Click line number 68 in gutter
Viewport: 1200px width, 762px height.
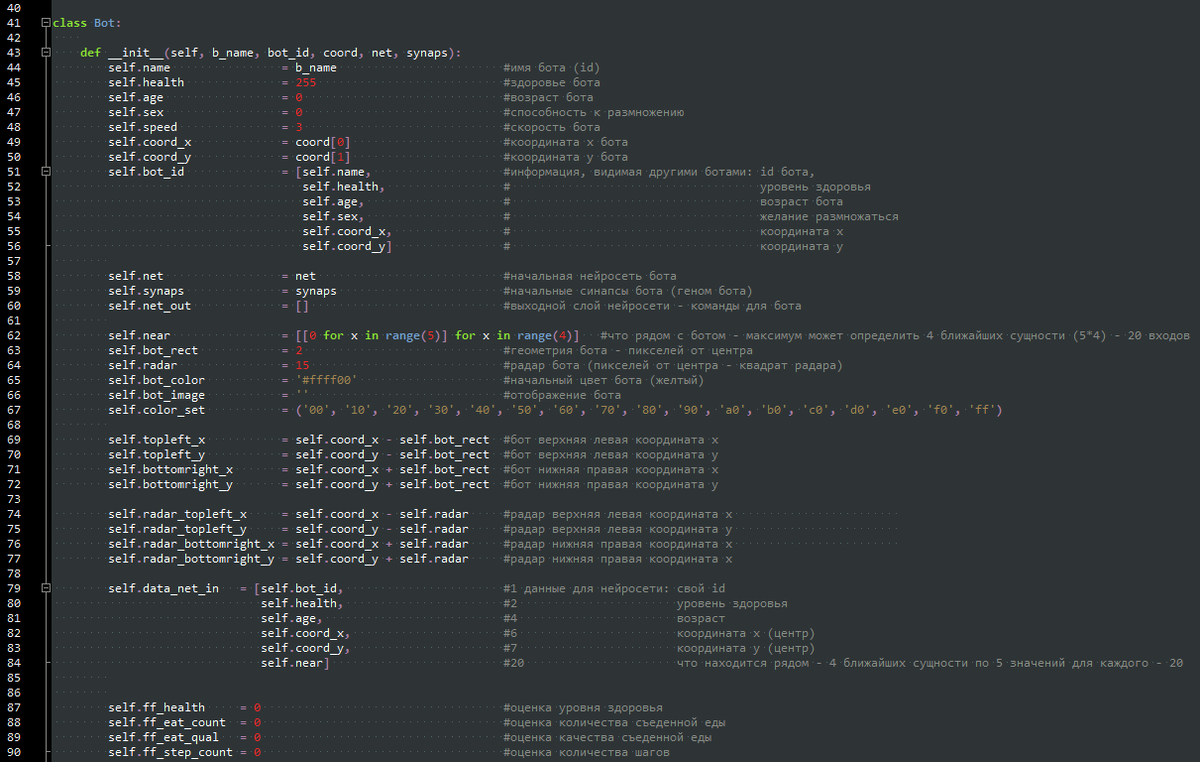pos(13,424)
